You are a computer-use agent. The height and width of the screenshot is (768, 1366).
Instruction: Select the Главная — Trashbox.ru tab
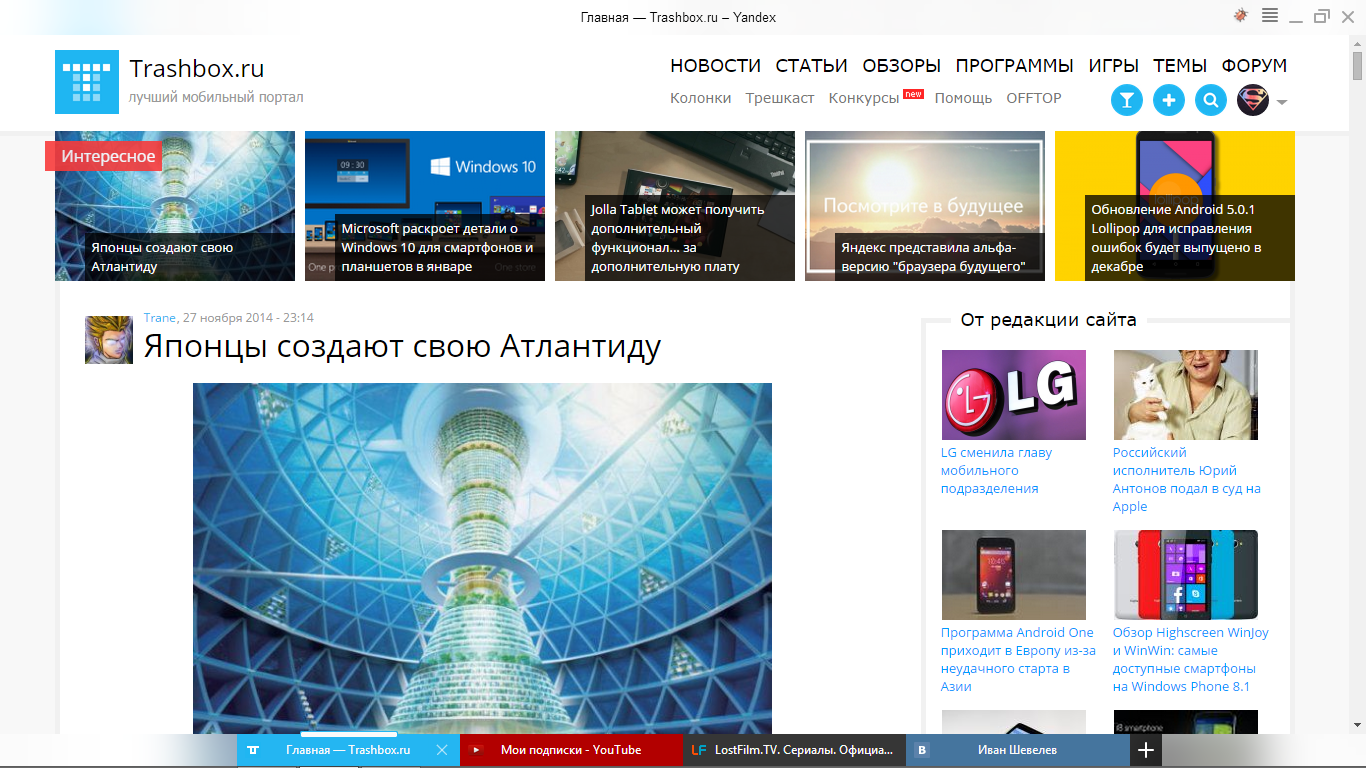point(348,750)
